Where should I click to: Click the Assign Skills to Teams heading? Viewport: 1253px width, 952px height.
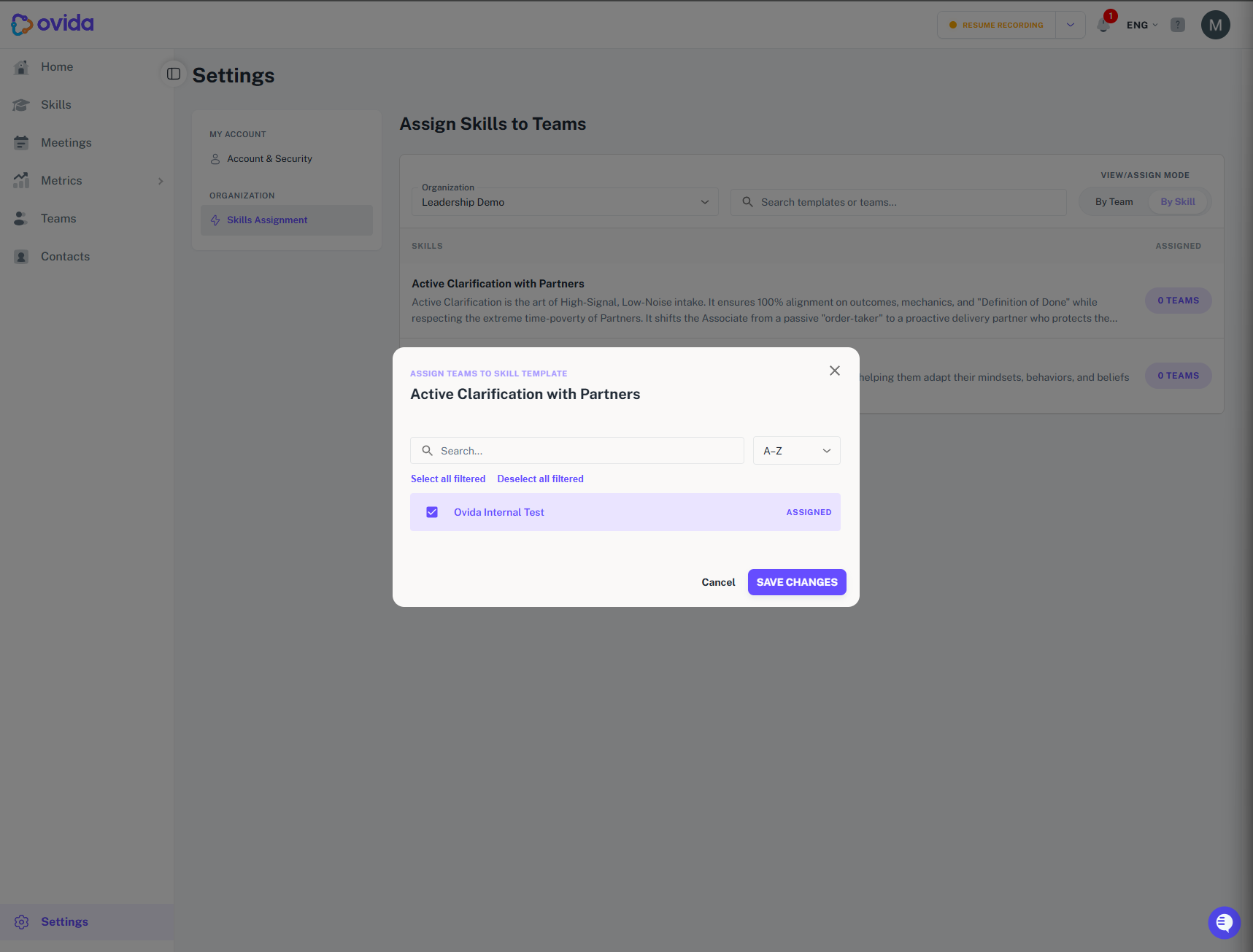click(x=493, y=124)
